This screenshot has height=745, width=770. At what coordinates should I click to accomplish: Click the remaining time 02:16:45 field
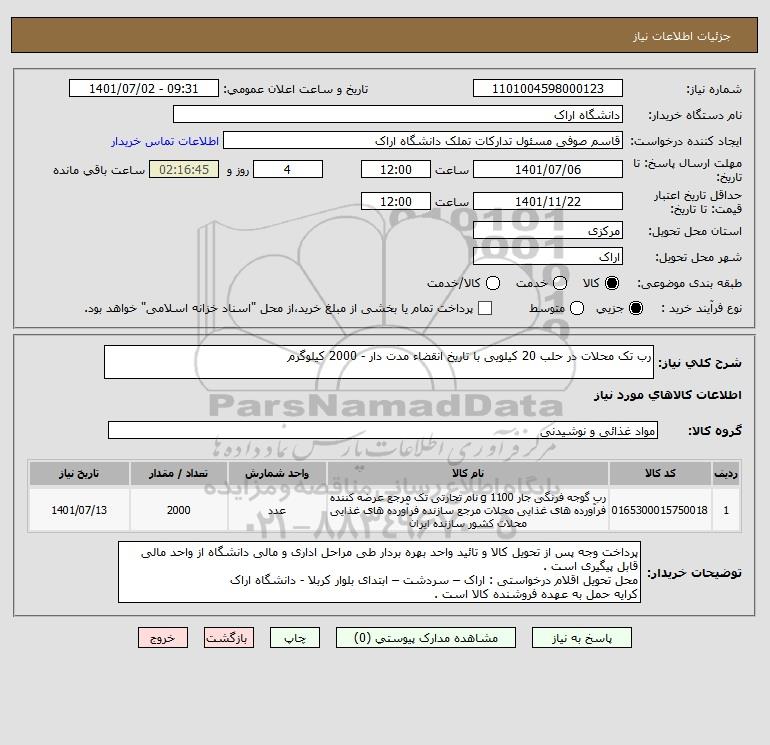(184, 169)
